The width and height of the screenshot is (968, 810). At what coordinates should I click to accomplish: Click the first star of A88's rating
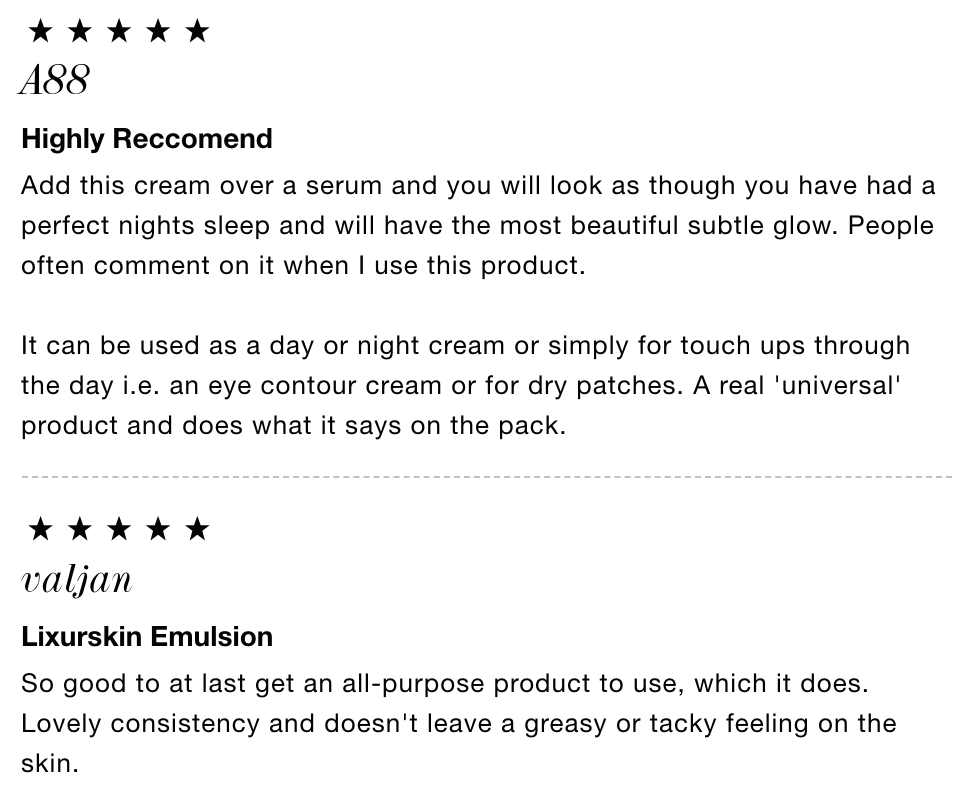(41, 31)
